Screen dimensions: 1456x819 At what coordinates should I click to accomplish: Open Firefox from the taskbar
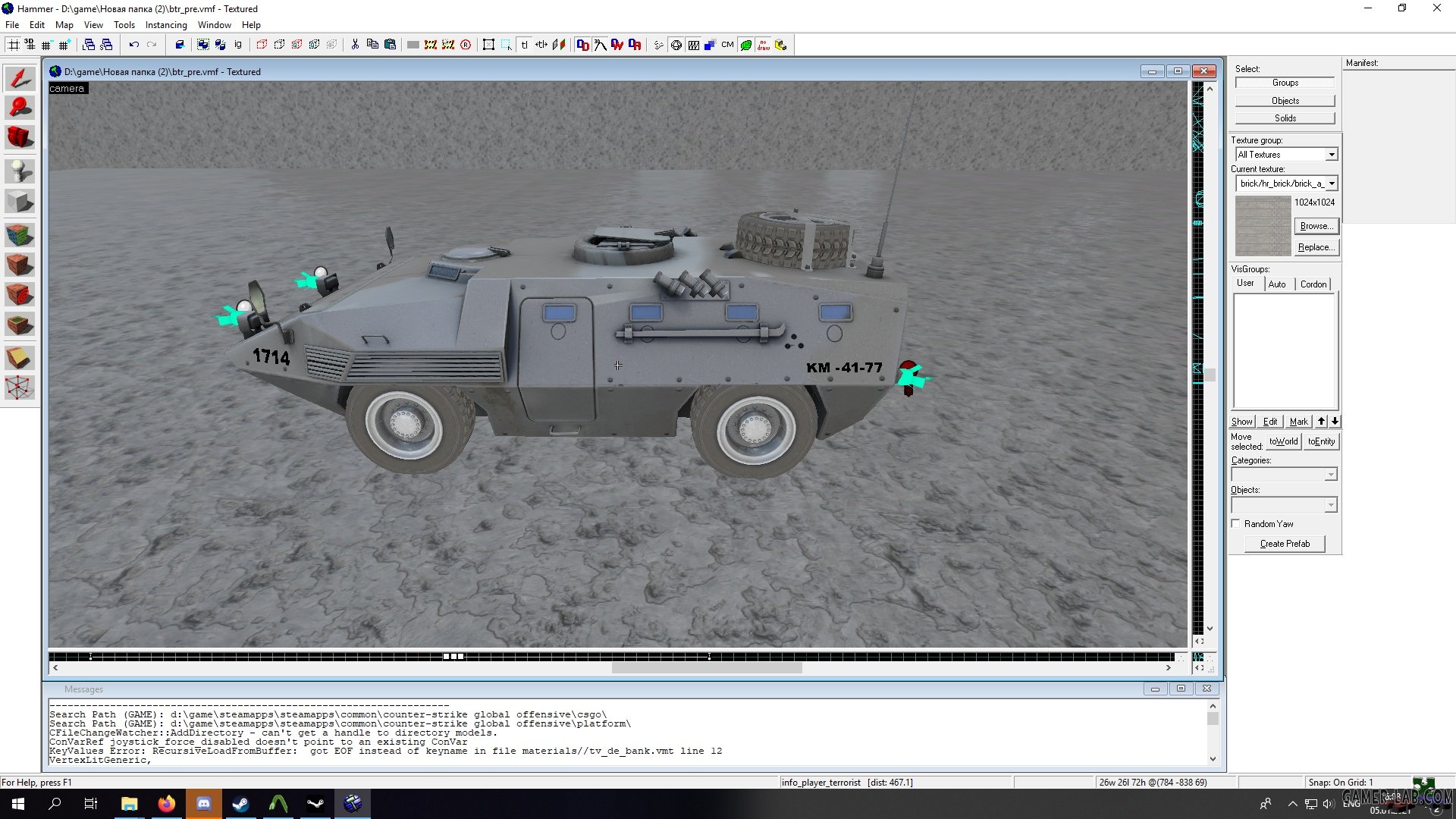(x=167, y=804)
